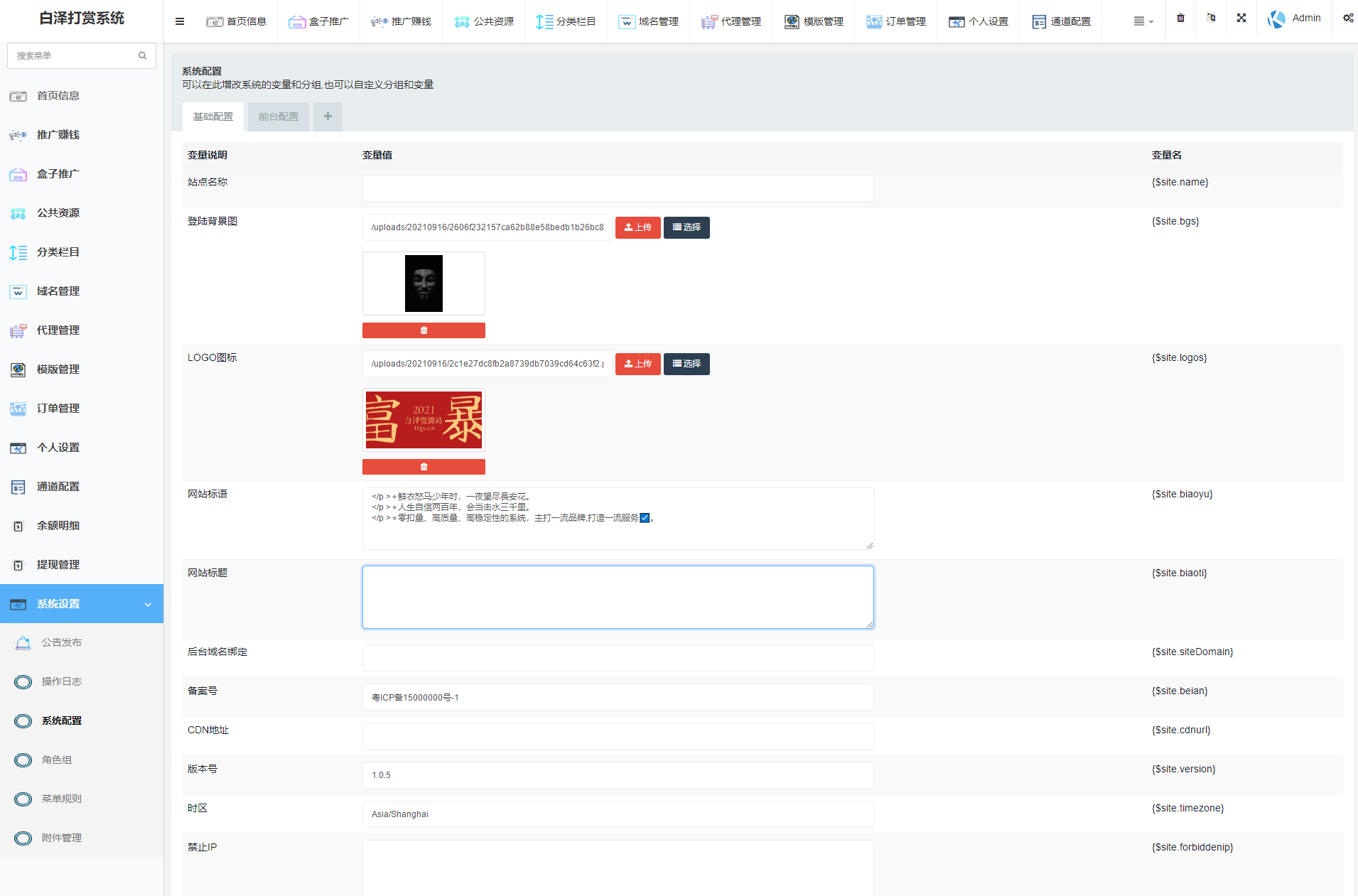Click the search magnifier in menu search
This screenshot has height=896, width=1358.
(142, 55)
